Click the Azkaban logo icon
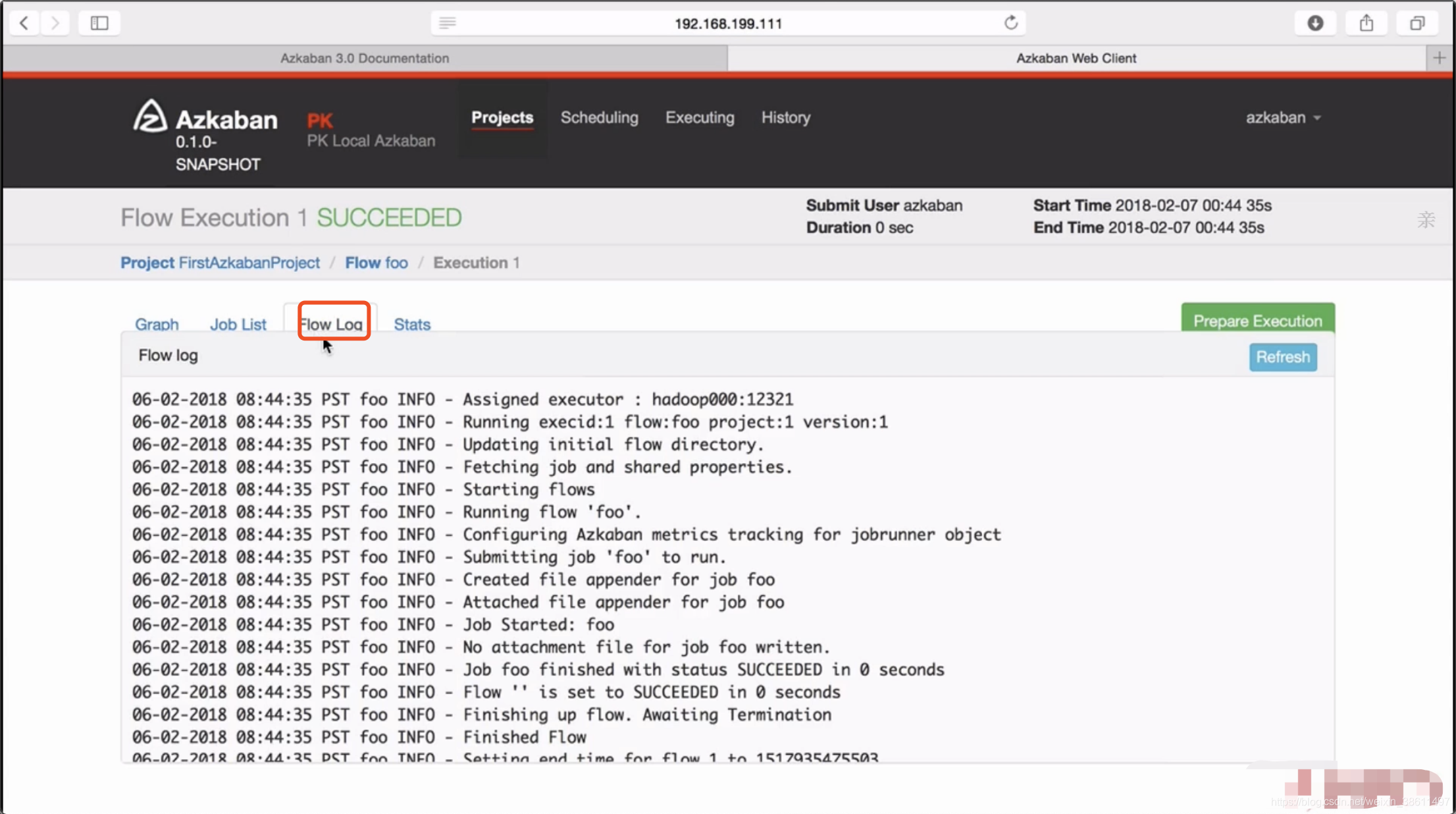 click(x=150, y=117)
